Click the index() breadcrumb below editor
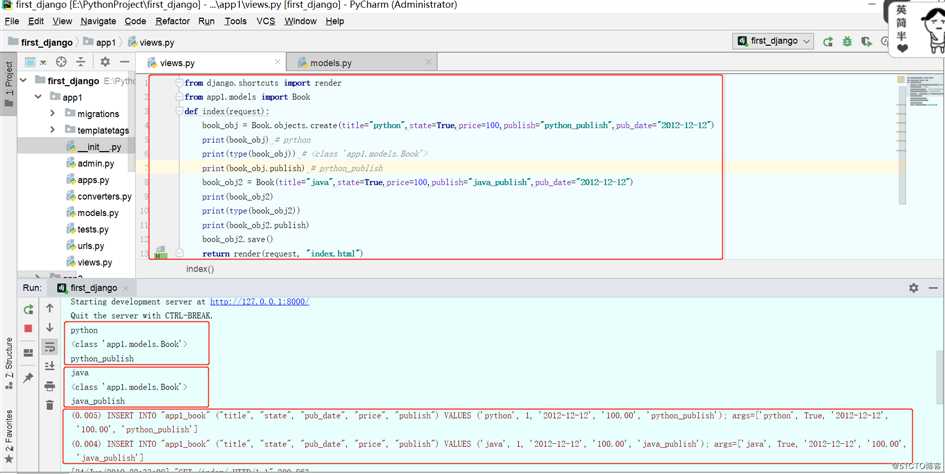Viewport: 945px width, 474px height. [200, 269]
